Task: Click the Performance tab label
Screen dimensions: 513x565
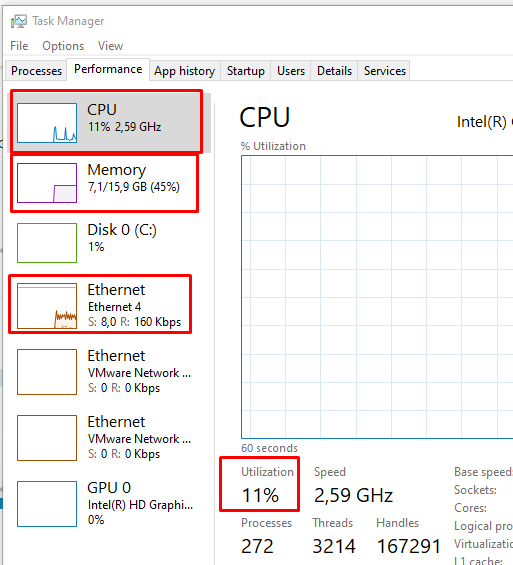Action: pyautogui.click(x=108, y=69)
